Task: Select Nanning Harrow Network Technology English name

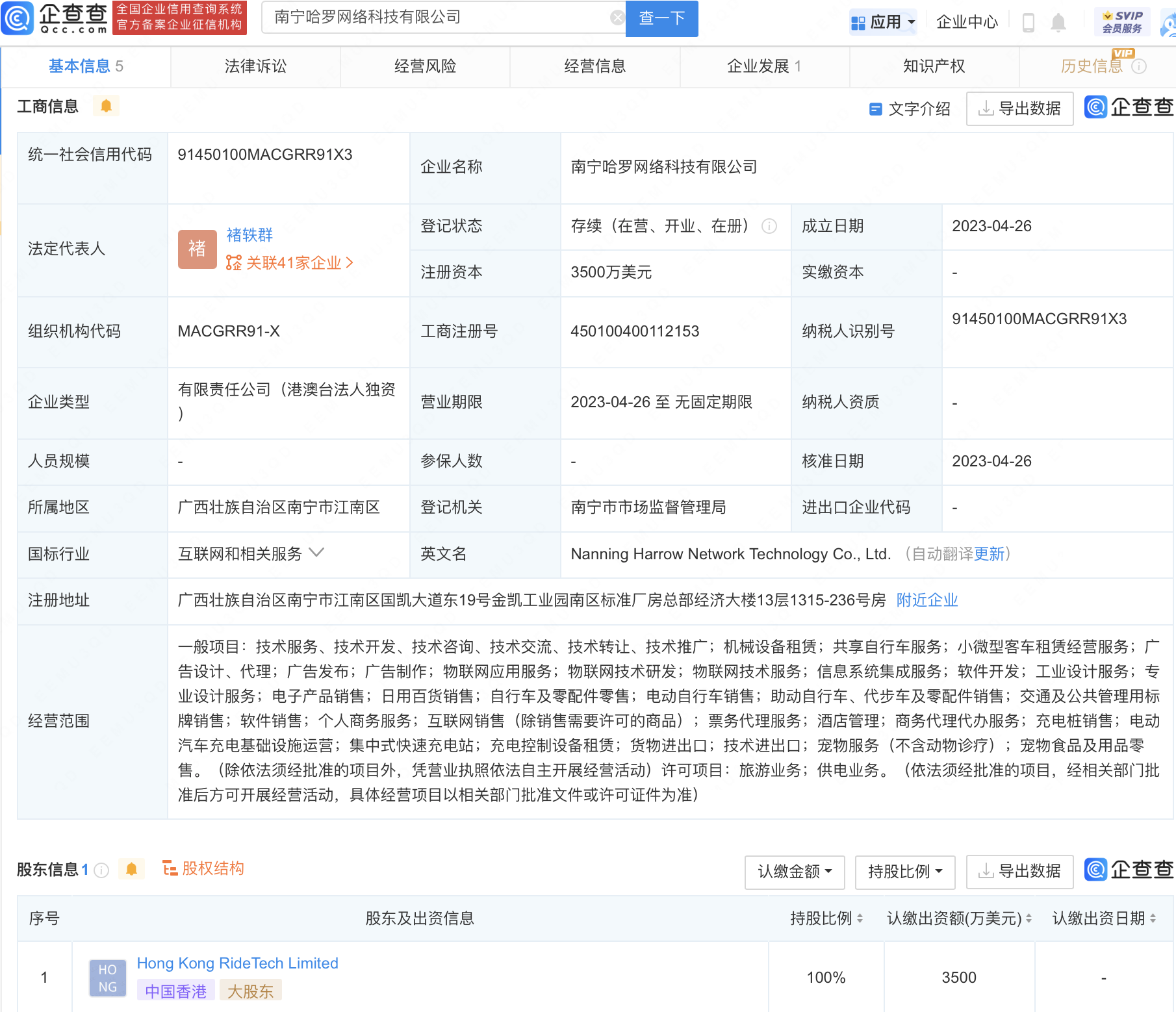Action: click(x=730, y=554)
